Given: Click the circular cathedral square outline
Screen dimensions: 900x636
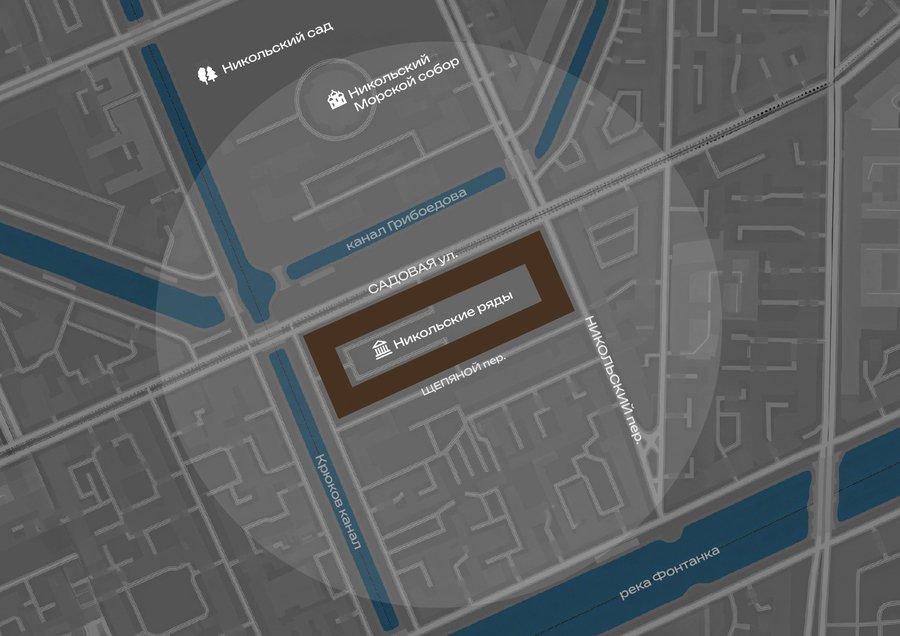Looking at the screenshot, I should point(335,99).
